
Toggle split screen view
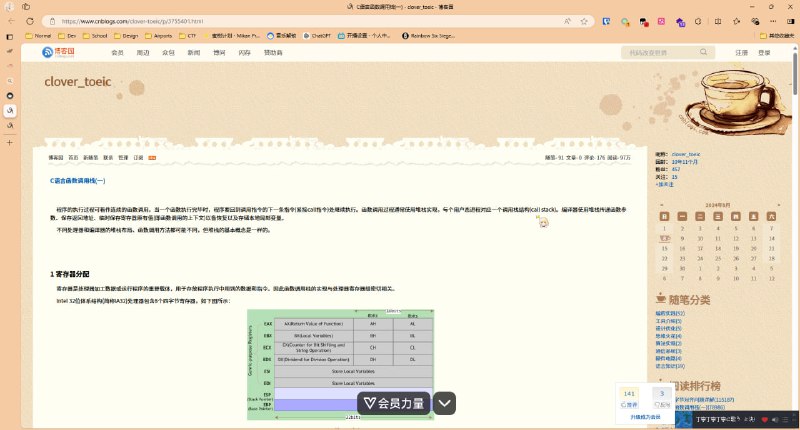pyautogui.click(x=718, y=21)
